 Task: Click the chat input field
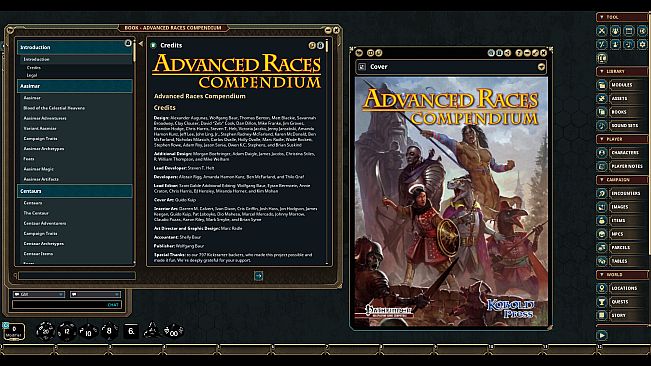click(66, 305)
